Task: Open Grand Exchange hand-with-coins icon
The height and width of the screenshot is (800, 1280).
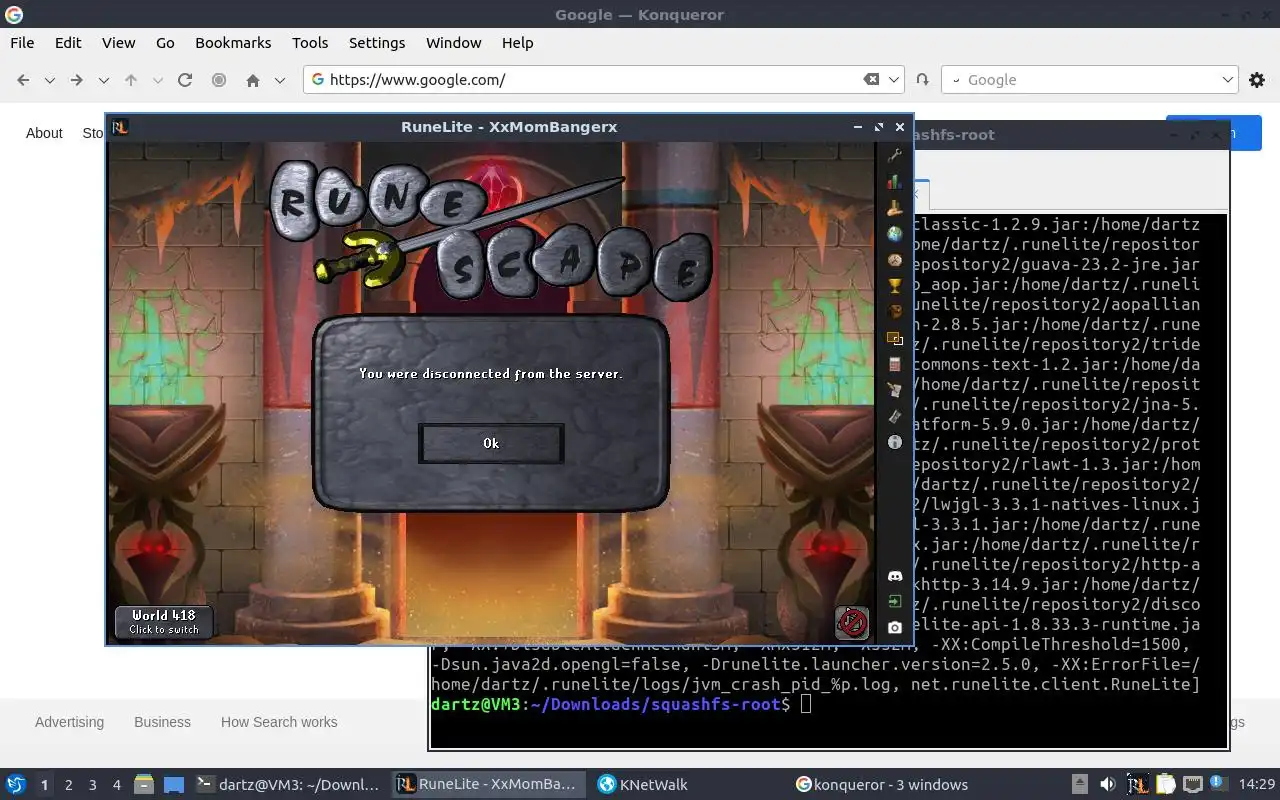Action: pyautogui.click(x=894, y=207)
